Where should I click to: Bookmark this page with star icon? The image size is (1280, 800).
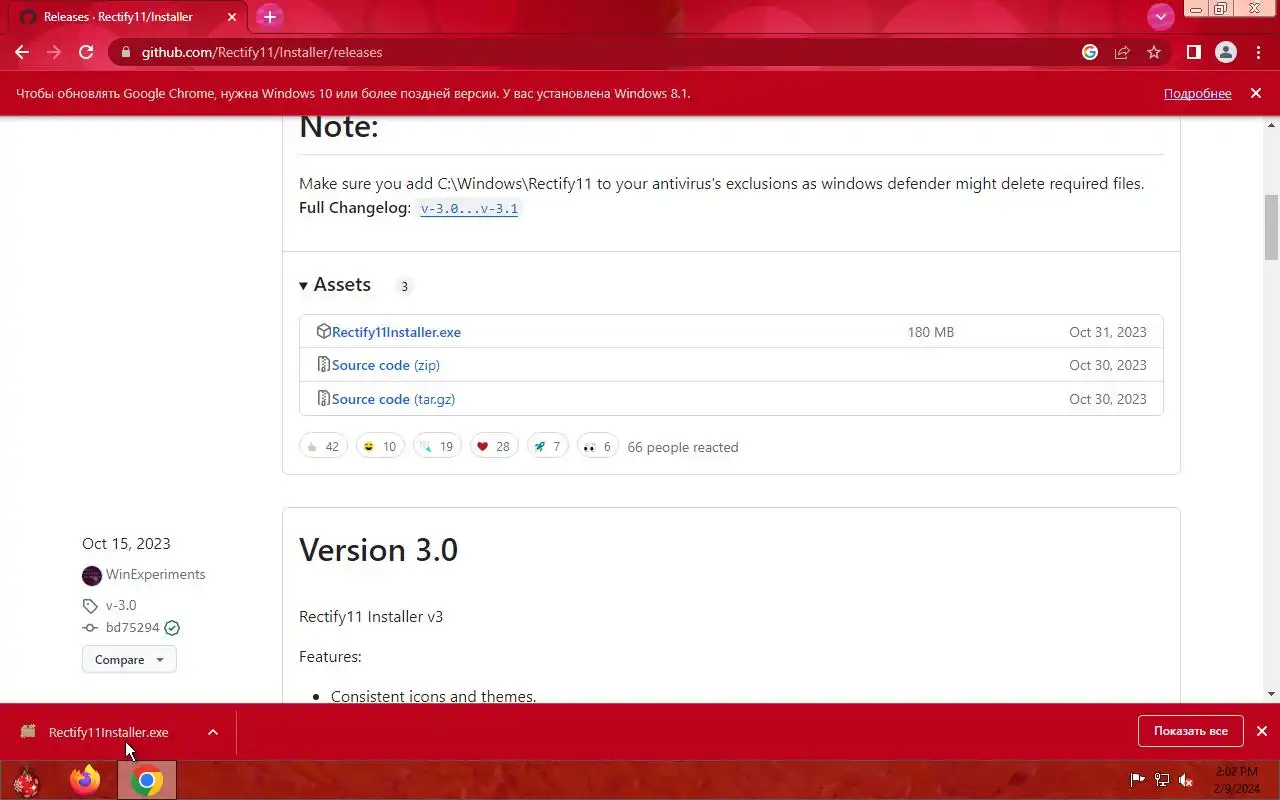pos(1154,52)
